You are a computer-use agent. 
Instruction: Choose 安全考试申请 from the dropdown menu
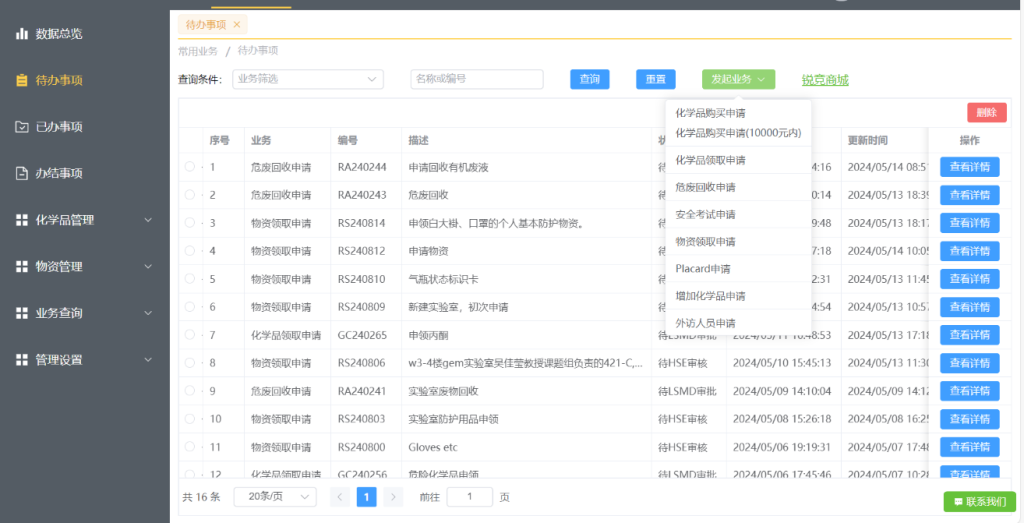coord(706,214)
